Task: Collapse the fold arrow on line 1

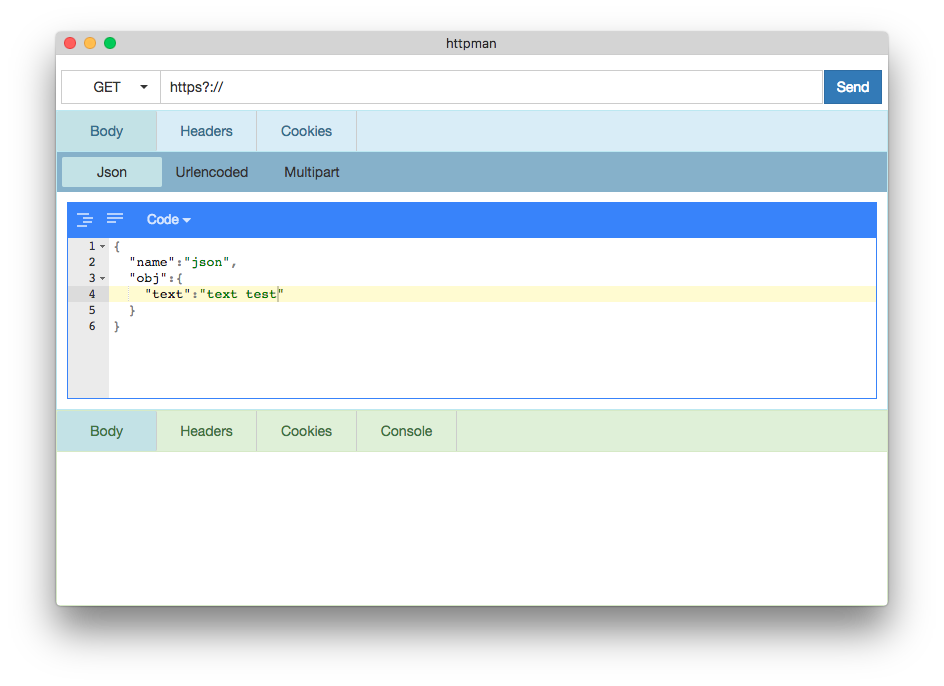Action: click(x=102, y=246)
